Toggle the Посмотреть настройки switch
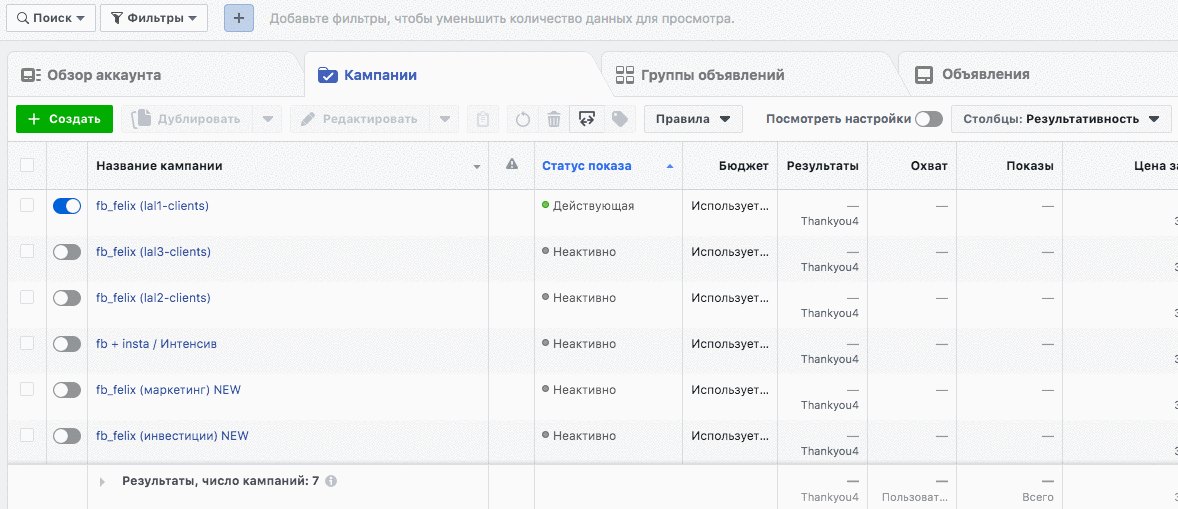 (929, 119)
